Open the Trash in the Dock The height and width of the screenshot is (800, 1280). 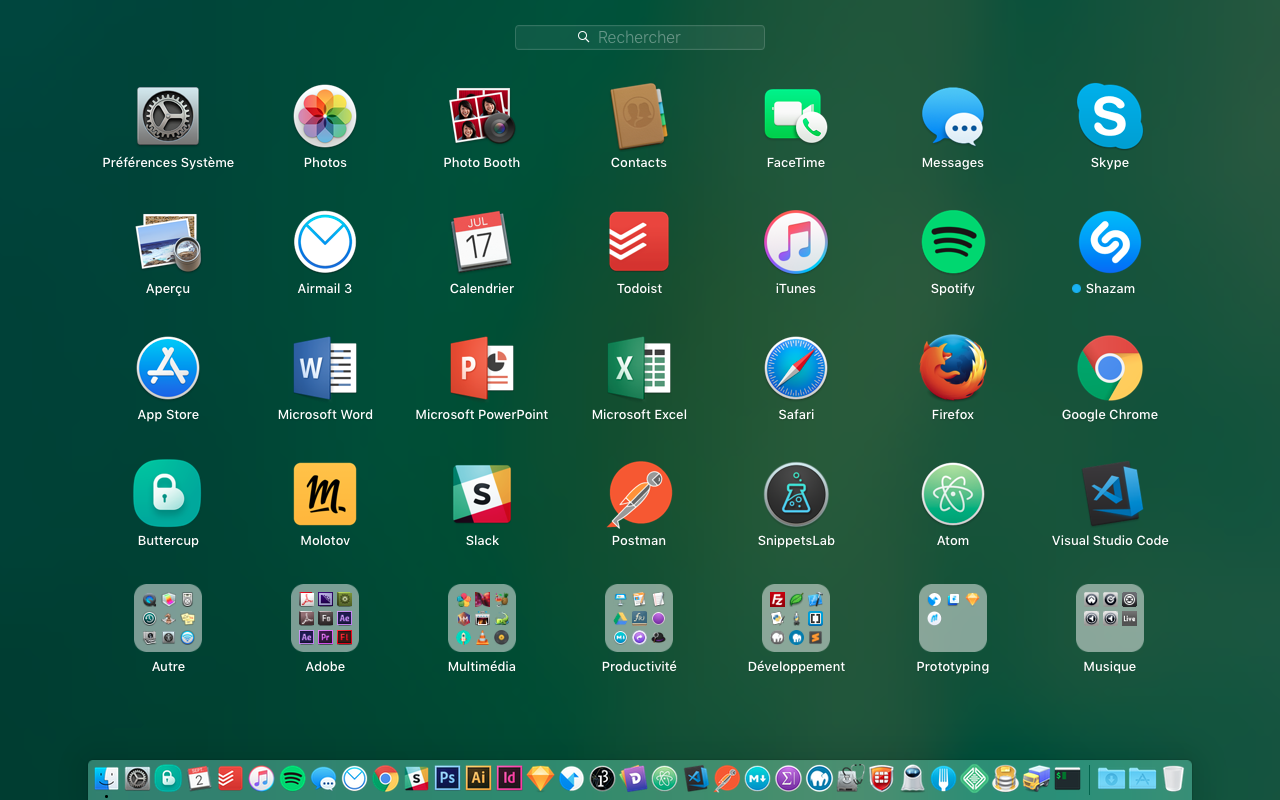tap(1173, 778)
